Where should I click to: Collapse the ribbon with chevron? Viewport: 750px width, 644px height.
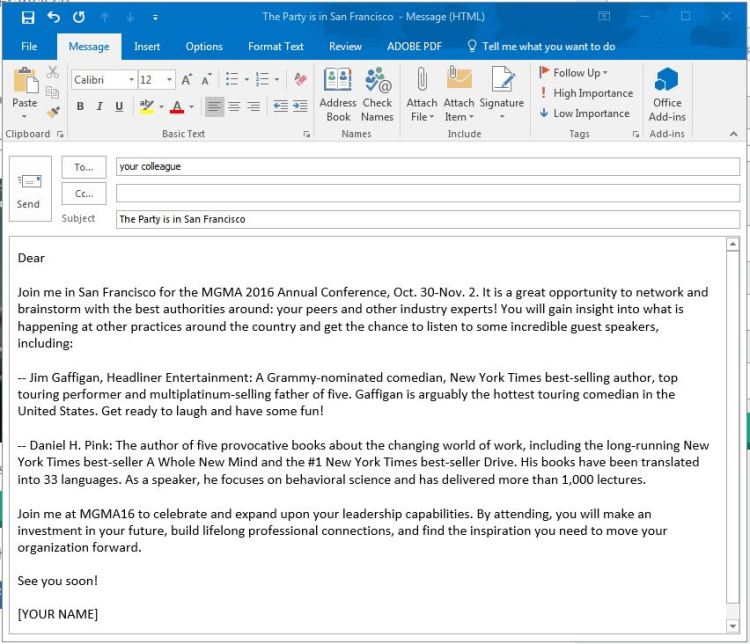pyautogui.click(x=733, y=134)
